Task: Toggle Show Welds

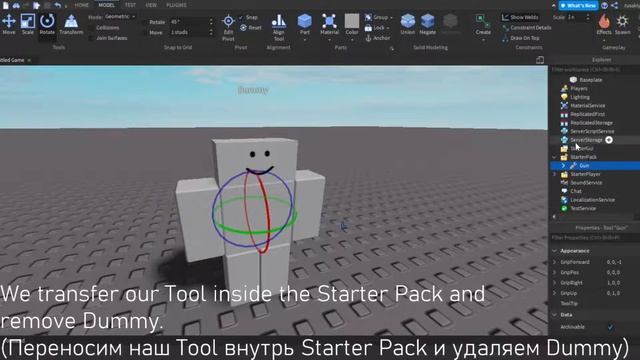Action: (x=520, y=17)
